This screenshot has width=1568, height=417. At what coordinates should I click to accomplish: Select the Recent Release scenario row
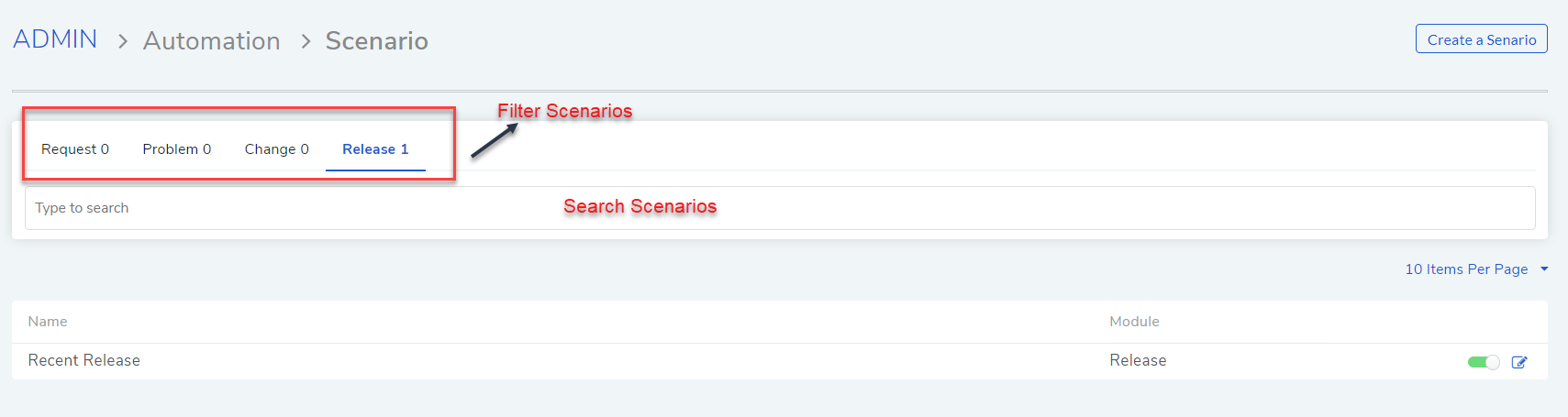(x=780, y=361)
